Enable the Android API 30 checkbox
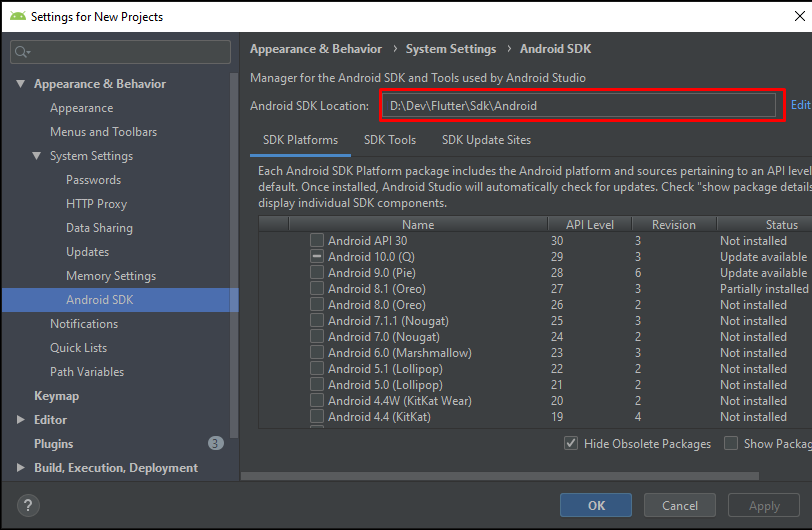 click(x=317, y=241)
